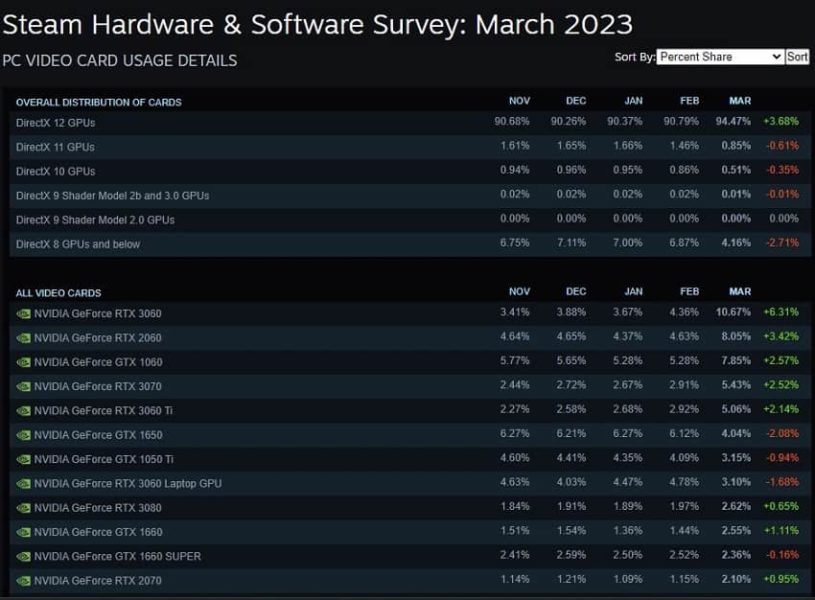Click the +6.31% change for RTX 3060

(781, 312)
